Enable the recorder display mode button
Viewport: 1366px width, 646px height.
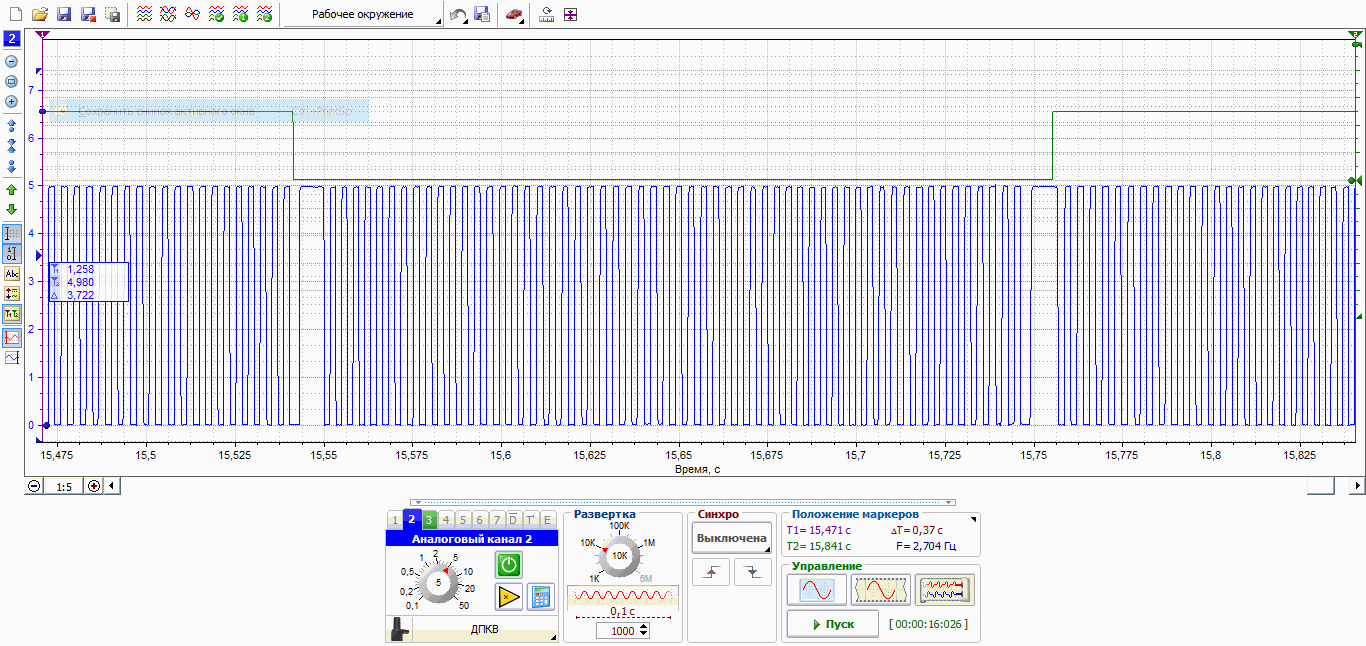pos(944,590)
